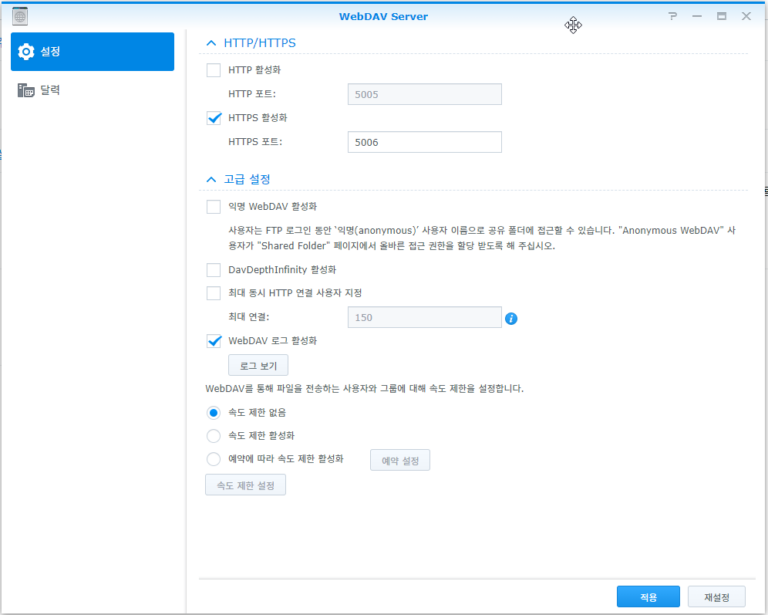
Task: Click the HTTPS 포트 input field
Action: click(x=424, y=142)
